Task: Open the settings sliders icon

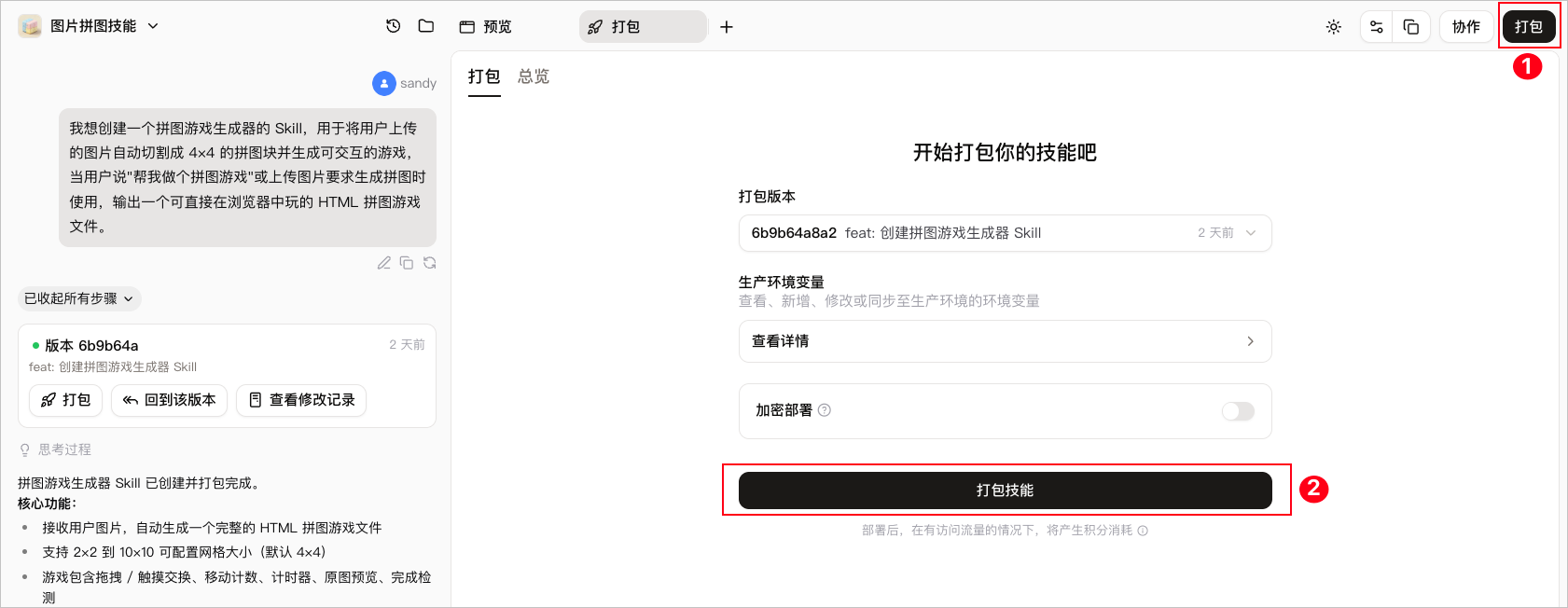Action: pos(1377,27)
